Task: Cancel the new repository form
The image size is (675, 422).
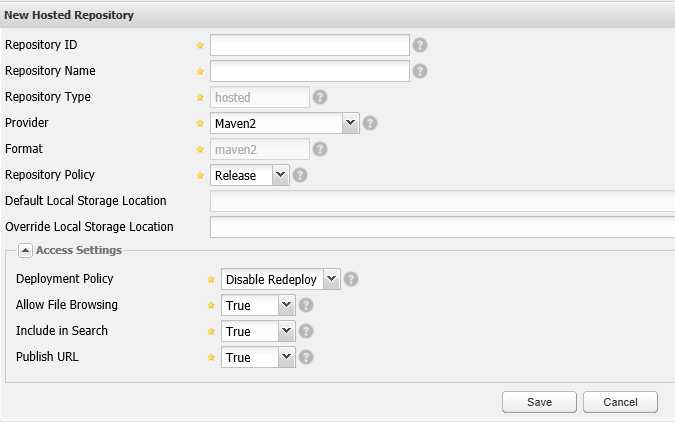Action: pyautogui.click(x=620, y=402)
